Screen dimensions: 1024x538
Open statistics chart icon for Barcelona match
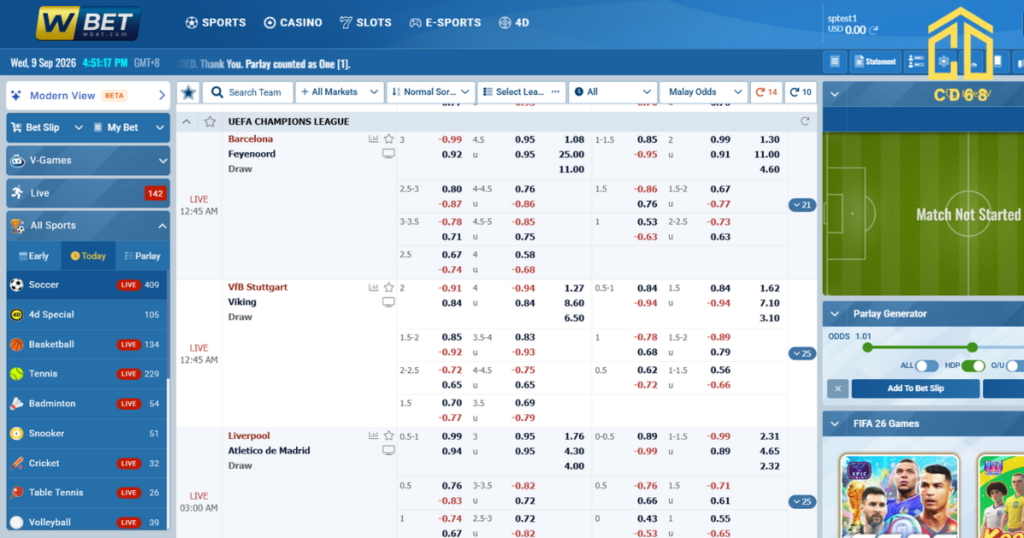point(374,139)
